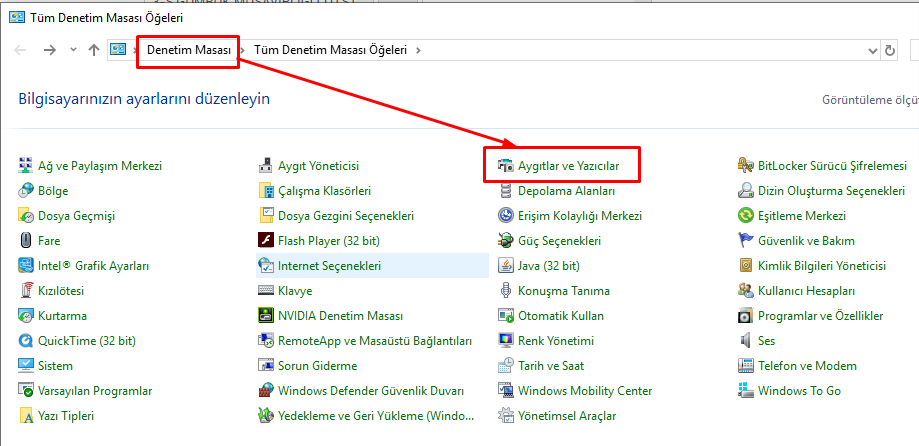
Task: Click the Kızılötesi icon
Action: point(26,291)
